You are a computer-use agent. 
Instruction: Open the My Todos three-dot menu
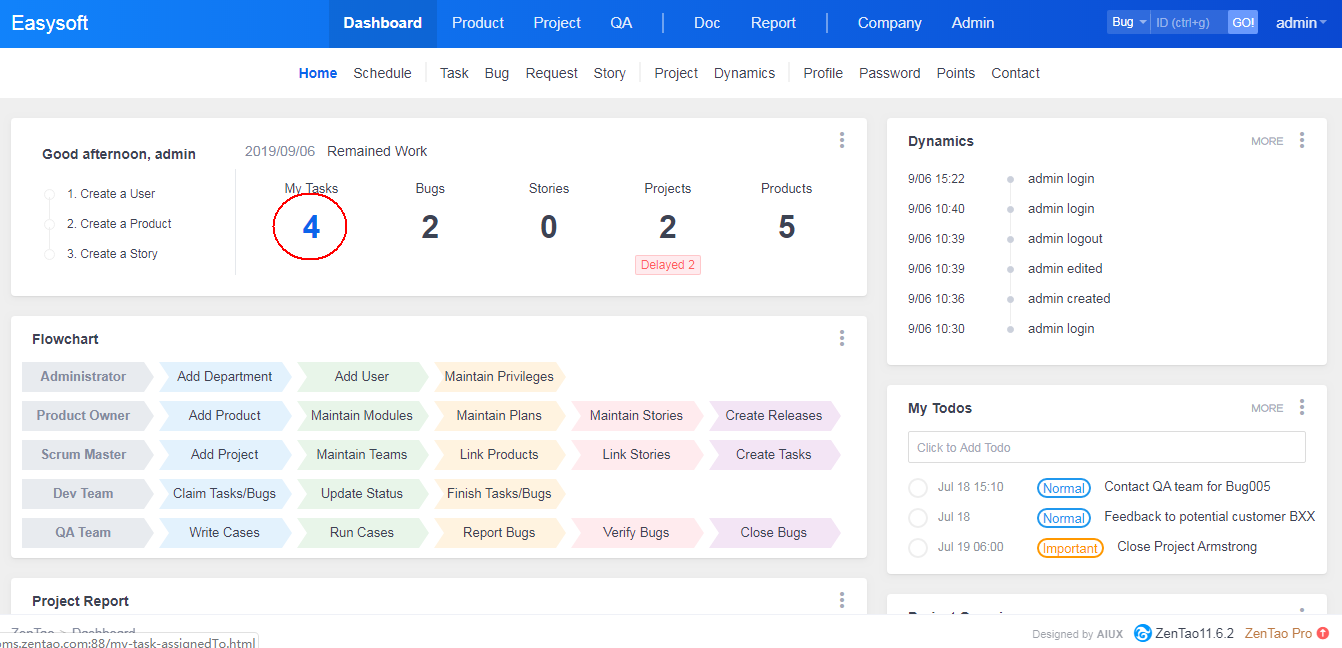pyautogui.click(x=1301, y=407)
